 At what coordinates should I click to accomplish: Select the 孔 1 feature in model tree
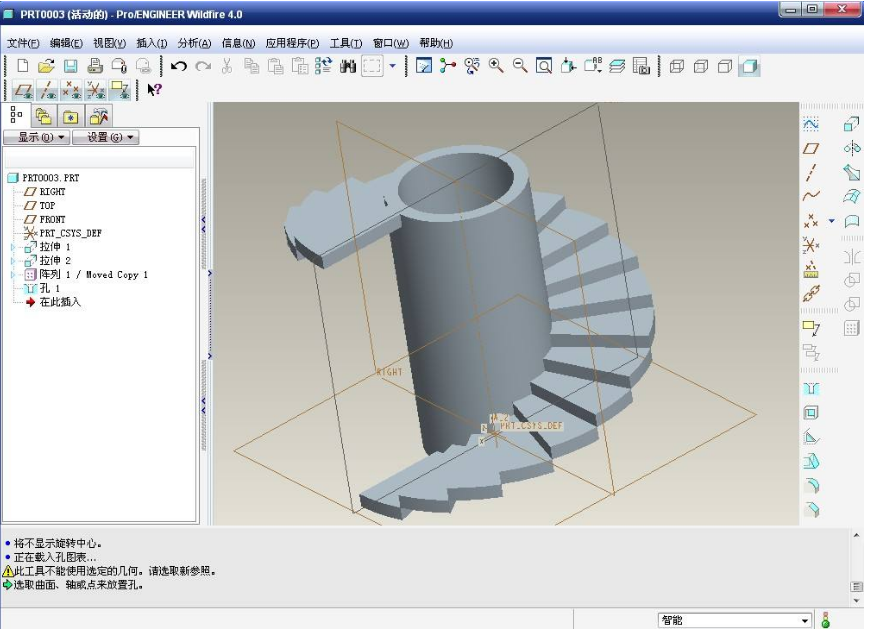49,288
